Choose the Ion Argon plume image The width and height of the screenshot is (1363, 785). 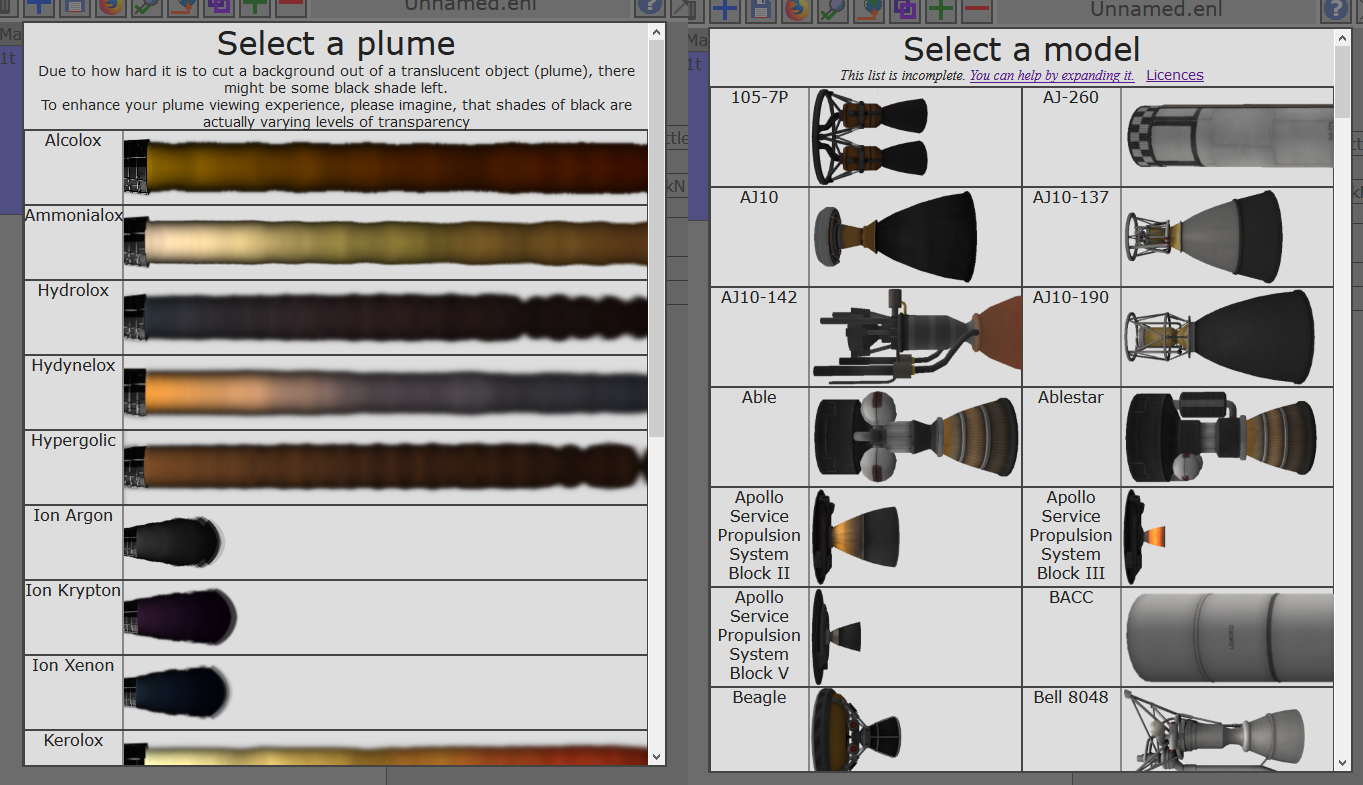coord(174,542)
